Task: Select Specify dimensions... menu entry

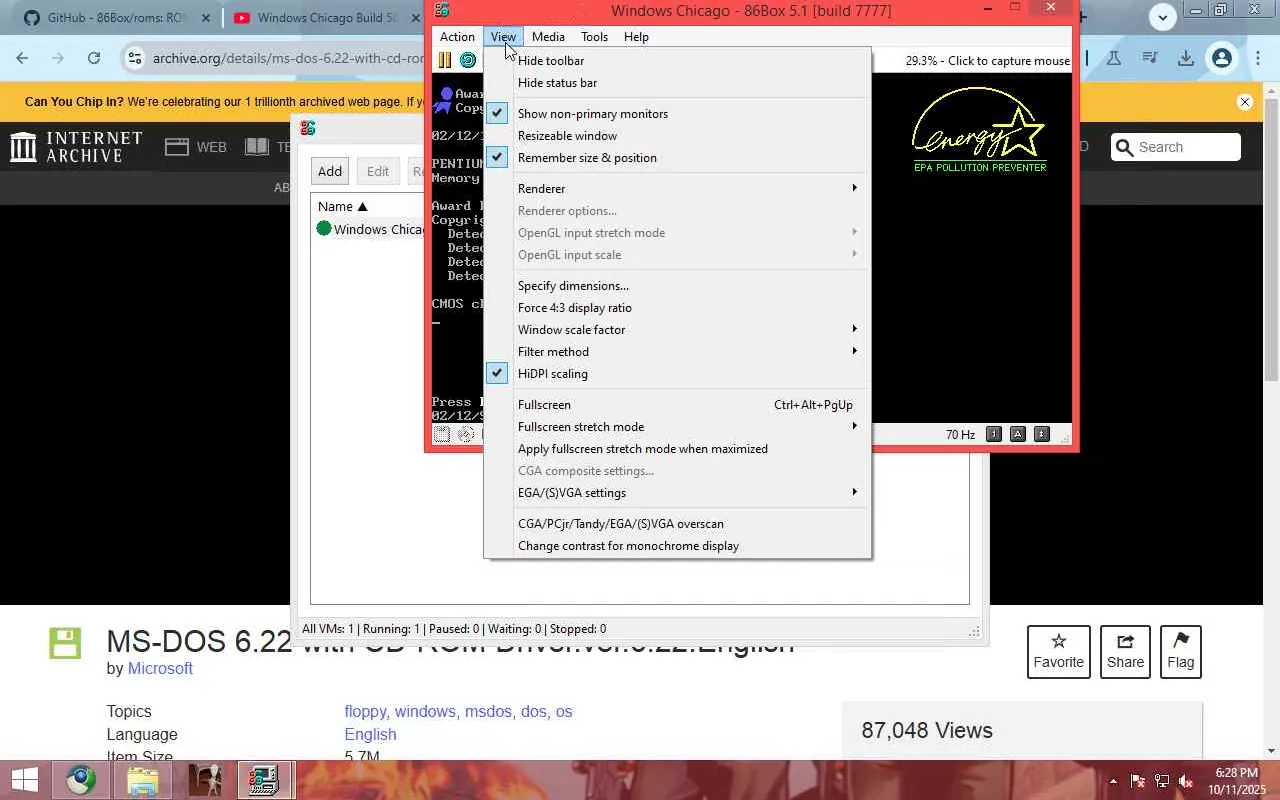Action: (678, 286)
